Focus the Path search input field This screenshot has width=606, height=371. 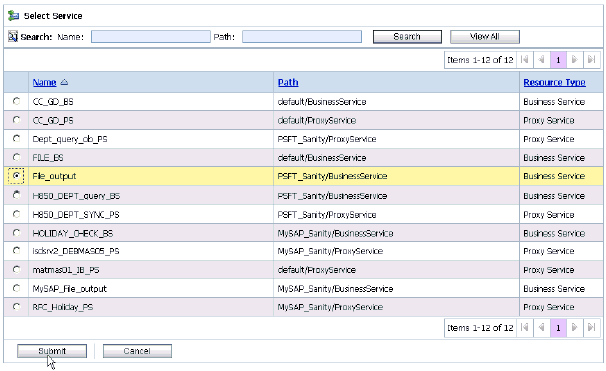tap(302, 37)
